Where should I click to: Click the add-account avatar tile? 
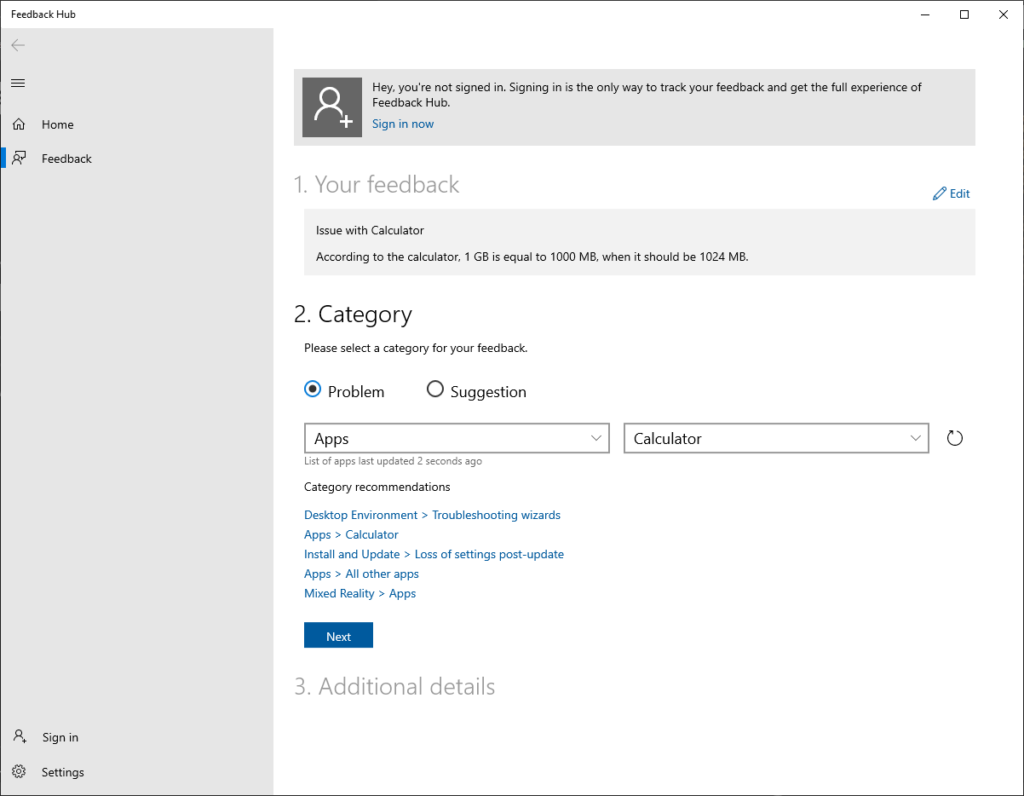pyautogui.click(x=332, y=107)
